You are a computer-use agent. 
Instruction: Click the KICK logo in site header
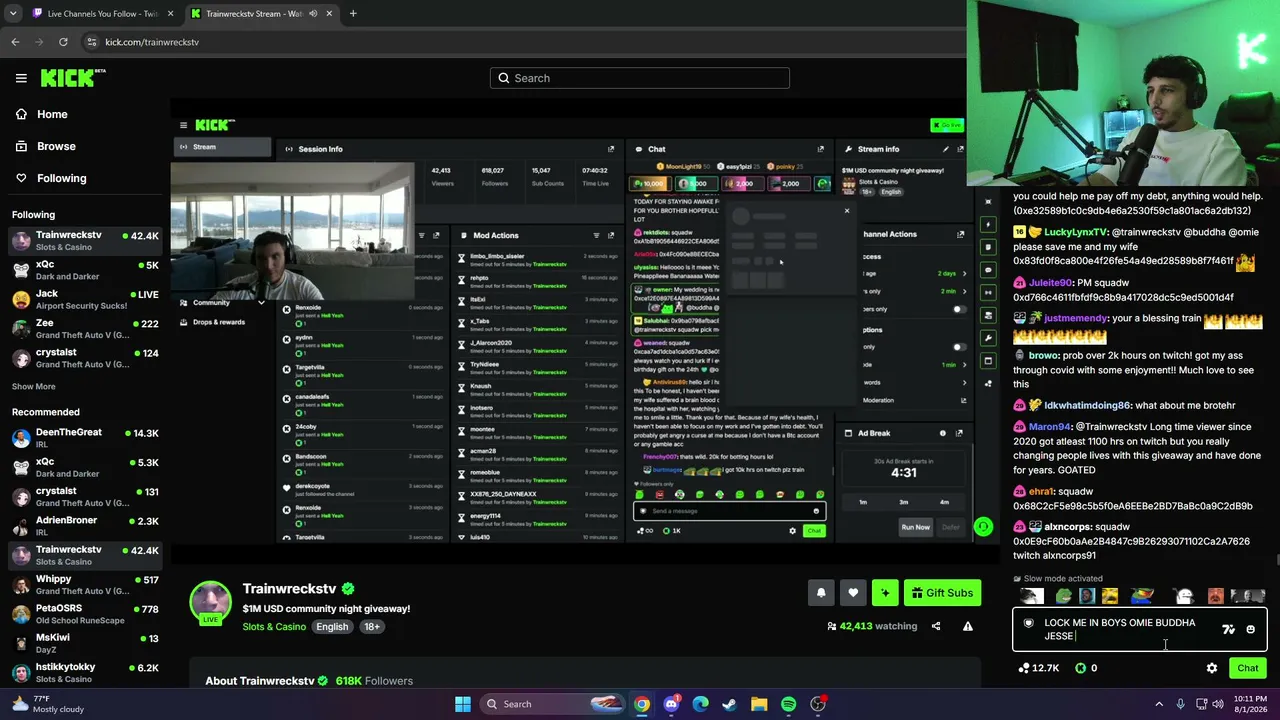(x=72, y=77)
